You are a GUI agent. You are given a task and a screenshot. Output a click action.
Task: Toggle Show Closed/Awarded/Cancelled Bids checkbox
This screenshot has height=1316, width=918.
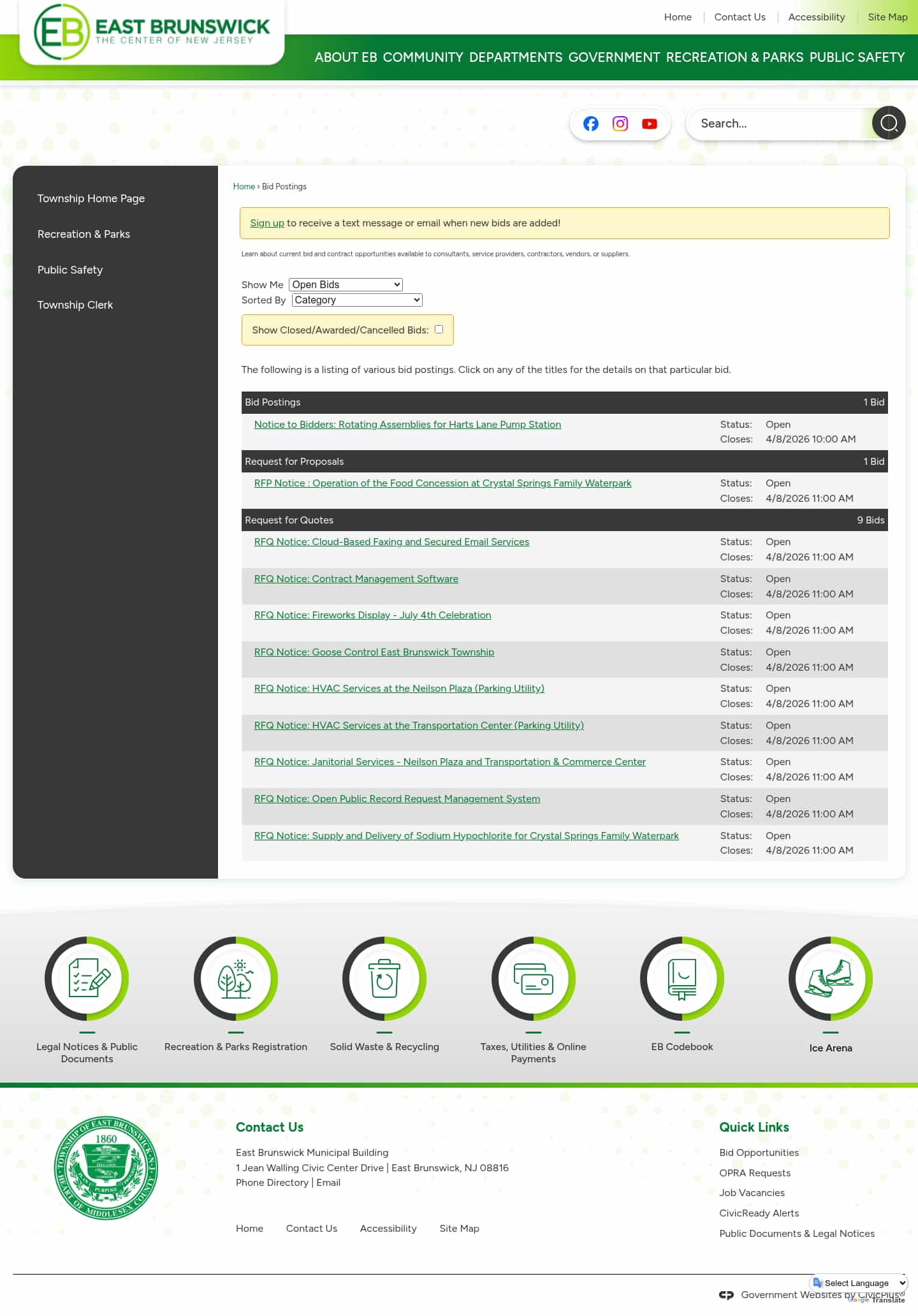[x=439, y=329]
